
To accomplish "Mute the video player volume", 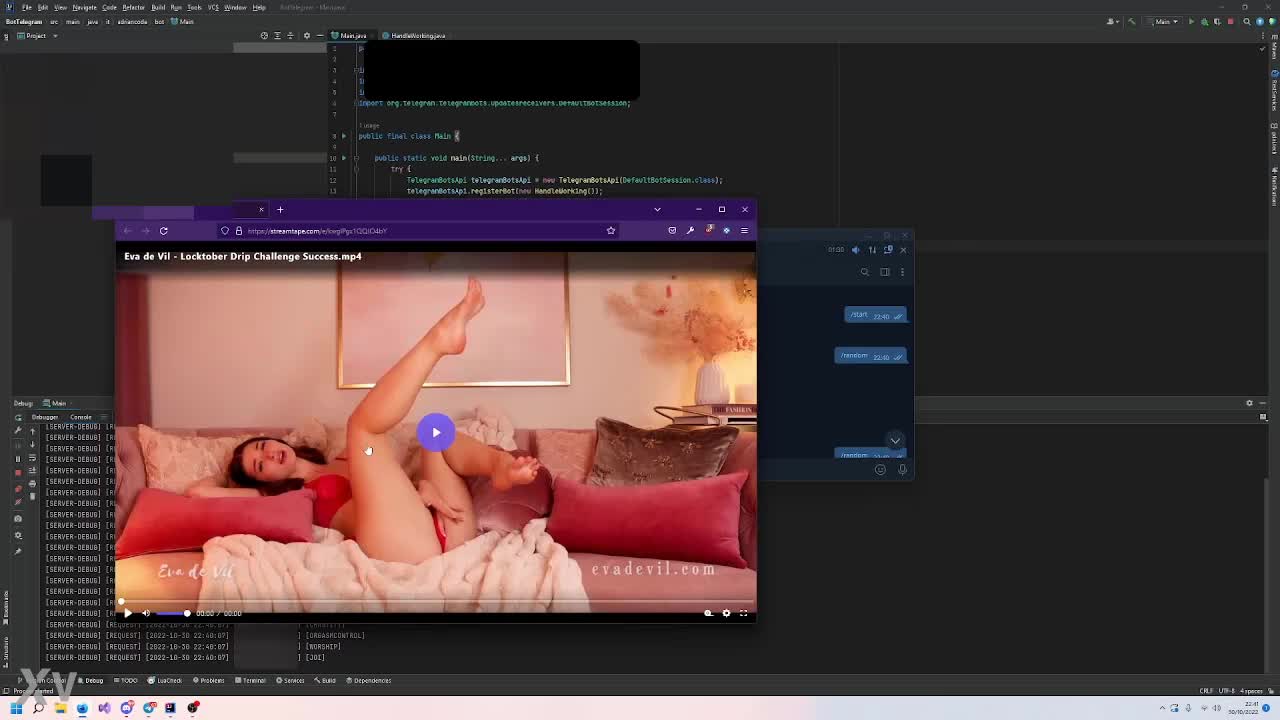I will tap(146, 613).
